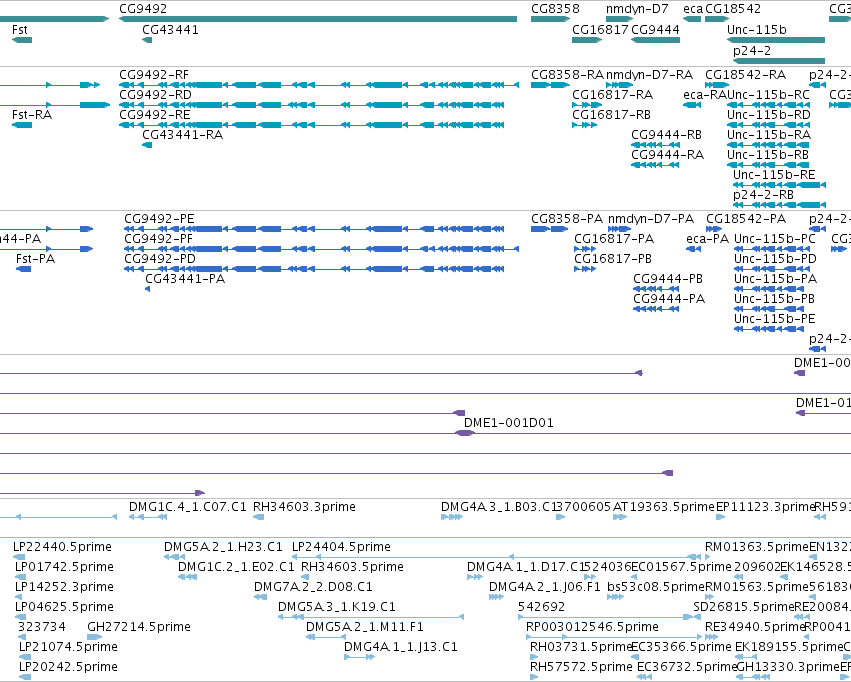Screen dimensions: 851x682
Task: Select the Fst-RA transcript label
Action: [x=32, y=115]
